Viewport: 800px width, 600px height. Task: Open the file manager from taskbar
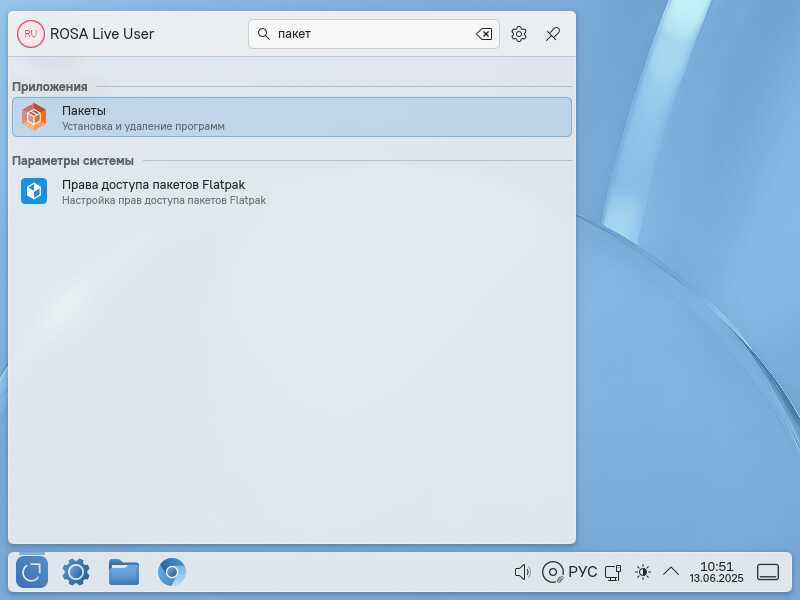tap(123, 572)
